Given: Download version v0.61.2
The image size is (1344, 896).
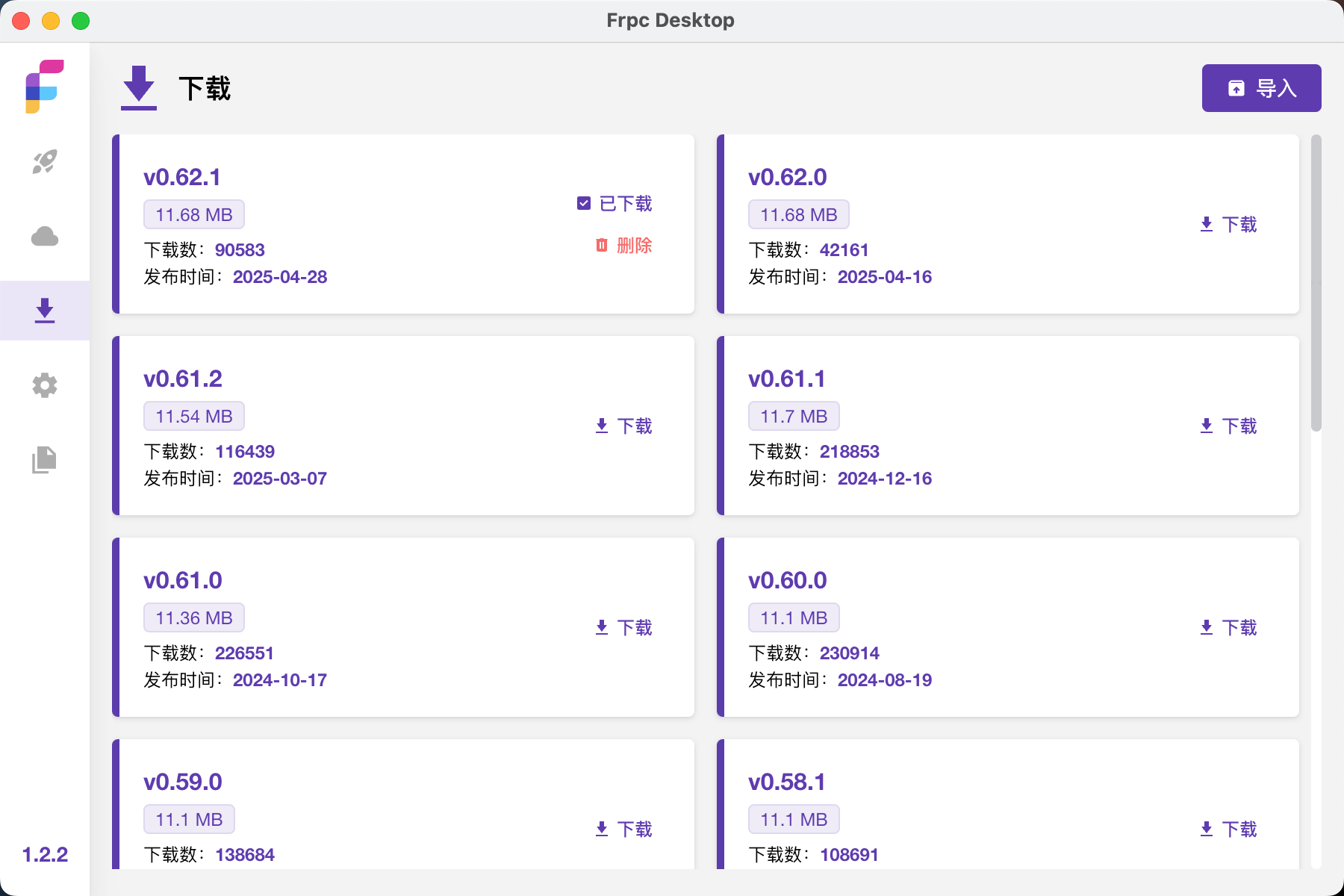Looking at the screenshot, I should click(x=623, y=426).
